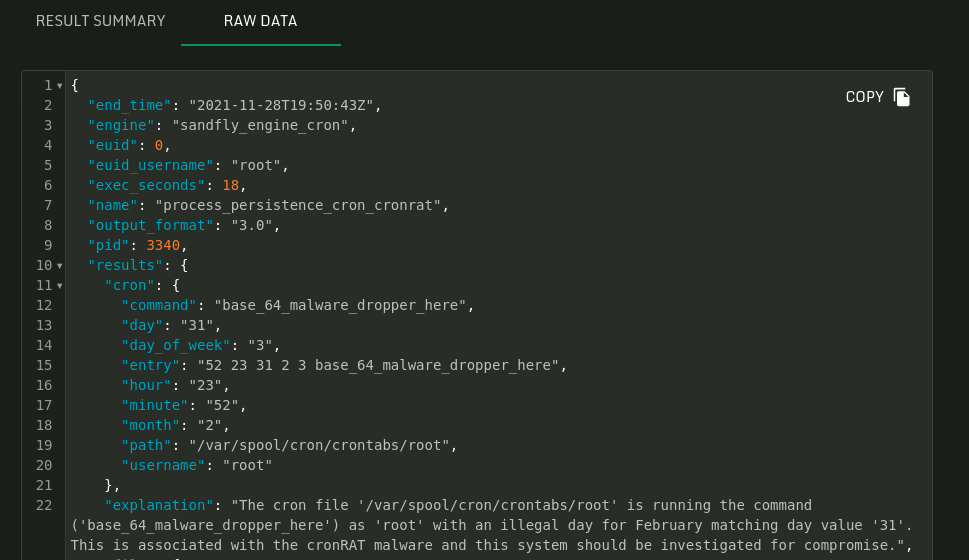Click the "engine" key

pos(121,125)
